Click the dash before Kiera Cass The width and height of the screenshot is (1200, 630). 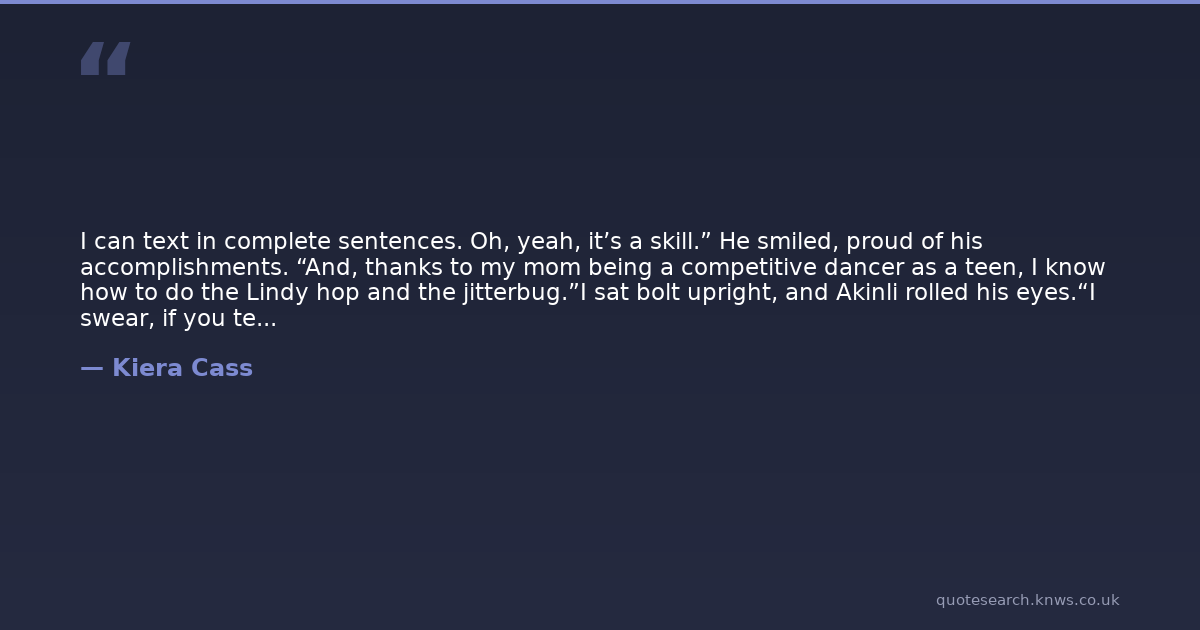[91, 369]
